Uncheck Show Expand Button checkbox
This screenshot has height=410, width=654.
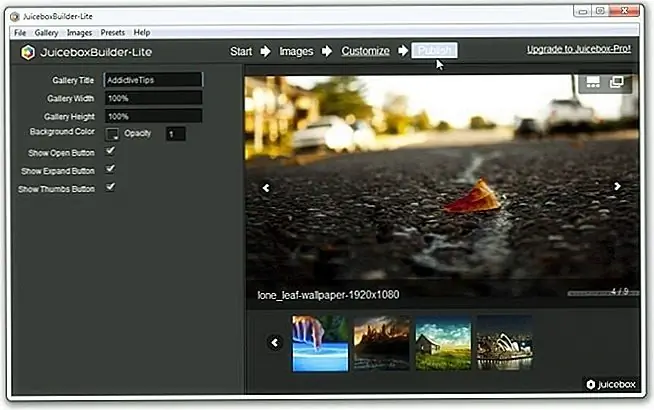[x=111, y=169]
